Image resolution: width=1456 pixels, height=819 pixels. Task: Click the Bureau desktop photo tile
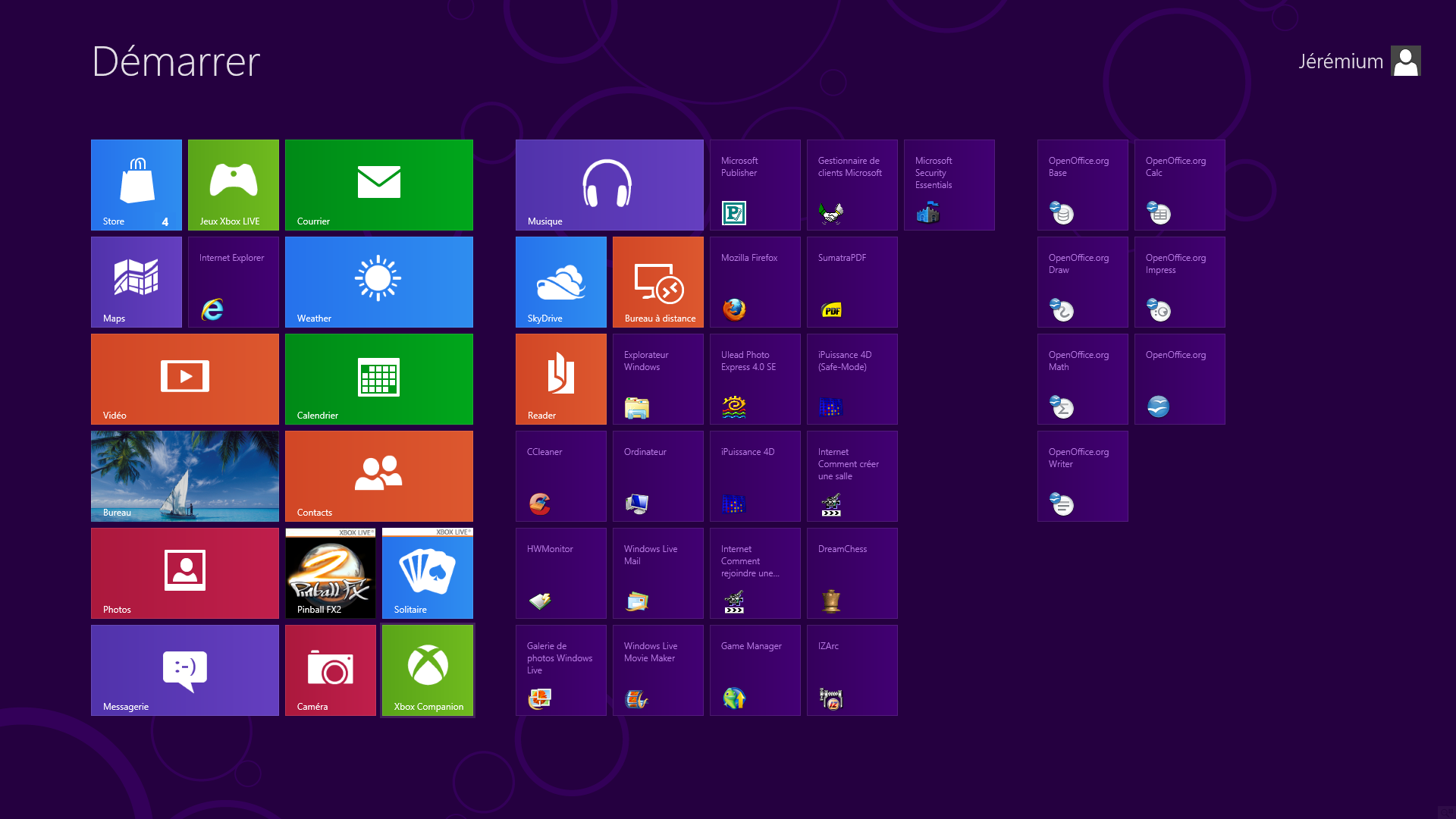pos(185,475)
